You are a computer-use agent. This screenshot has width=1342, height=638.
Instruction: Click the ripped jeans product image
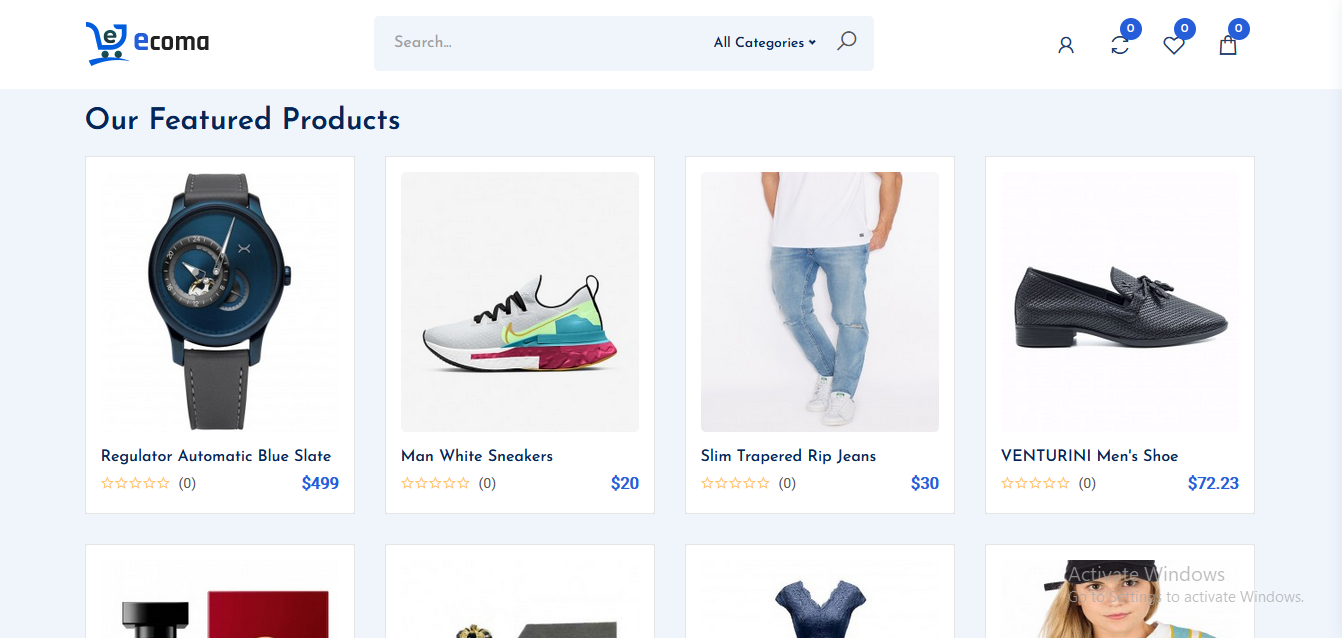point(820,302)
